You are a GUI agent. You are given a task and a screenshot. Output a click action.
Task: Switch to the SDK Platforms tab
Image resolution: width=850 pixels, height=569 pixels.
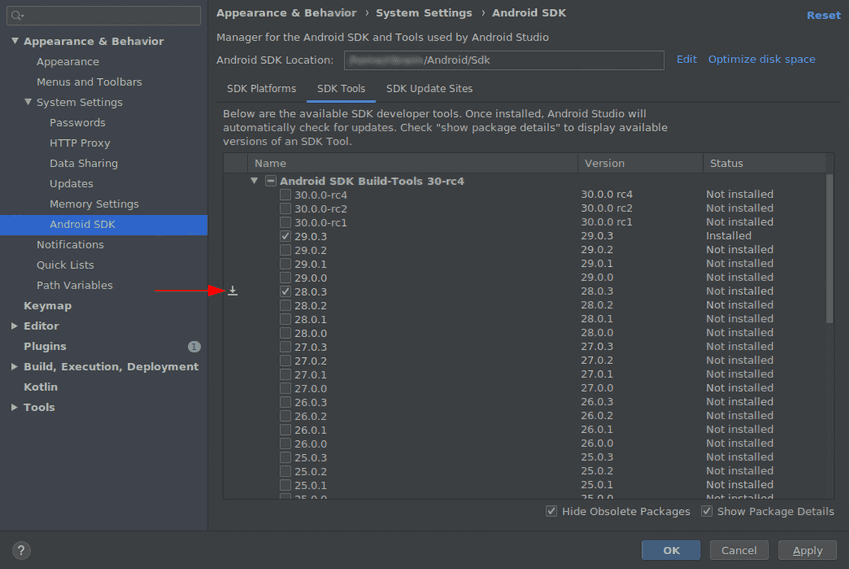click(x=261, y=88)
